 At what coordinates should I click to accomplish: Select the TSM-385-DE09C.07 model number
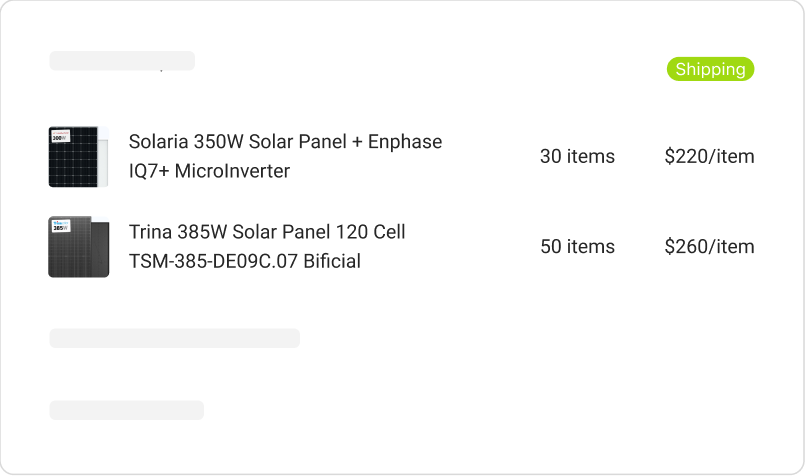pos(213,261)
